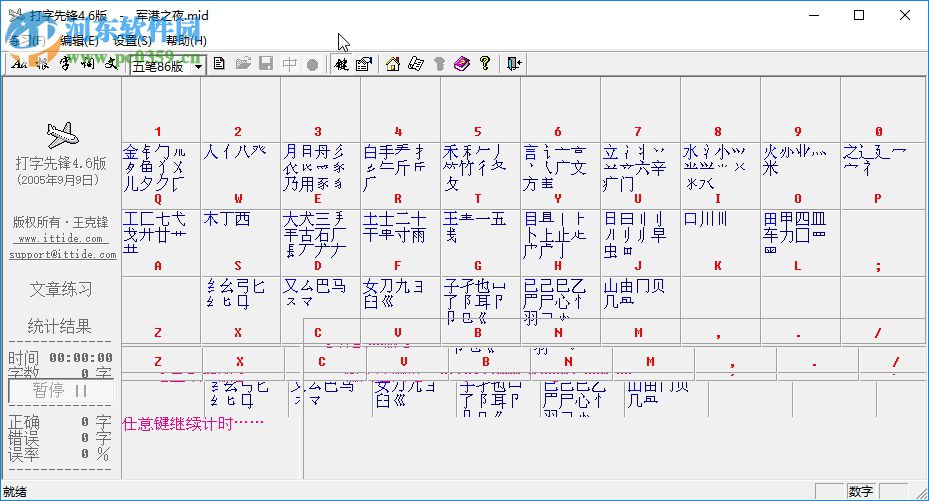Click the 误率 error rate label
This screenshot has height=501, width=929.
24,454
